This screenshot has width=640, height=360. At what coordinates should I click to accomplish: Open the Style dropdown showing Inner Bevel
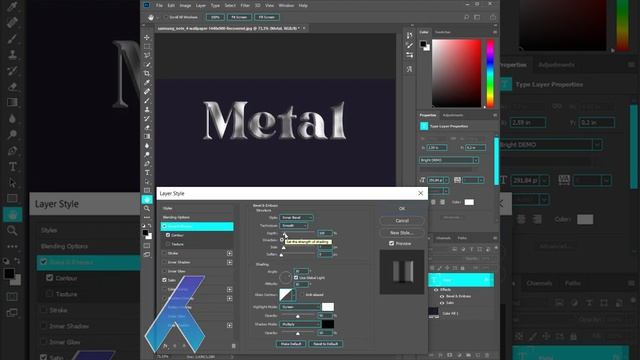point(296,218)
